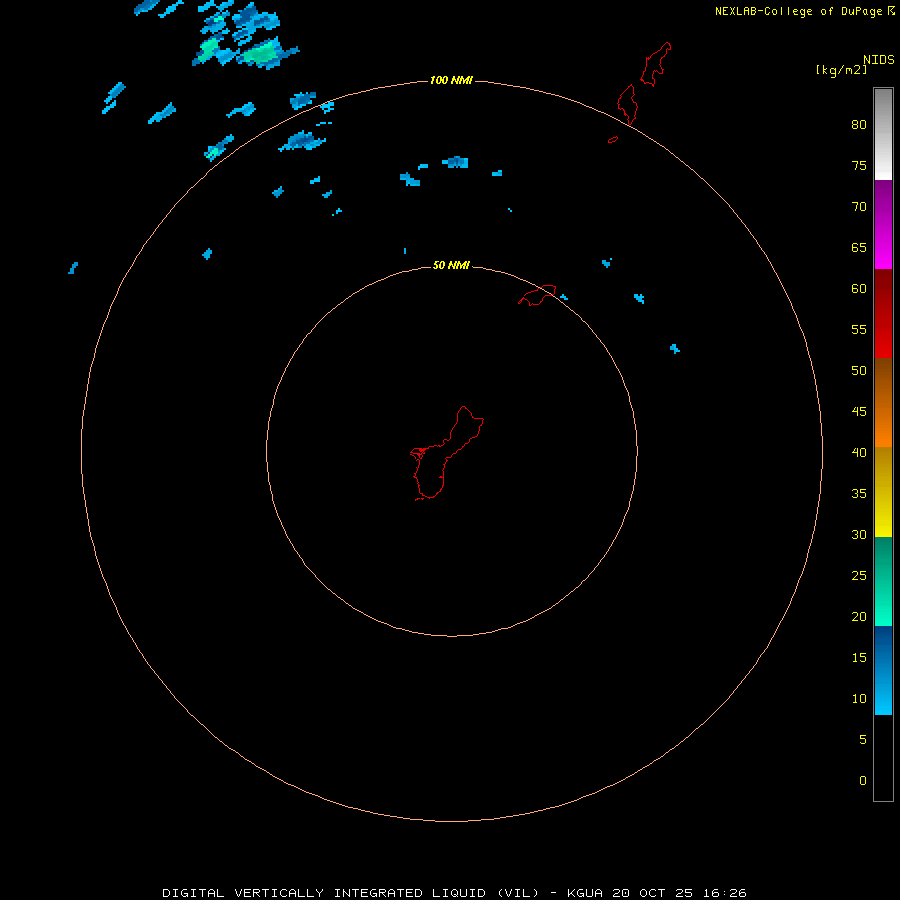The image size is (900, 900).
Task: Click the 40 value on the color scale
Action: pyautogui.click(x=859, y=453)
